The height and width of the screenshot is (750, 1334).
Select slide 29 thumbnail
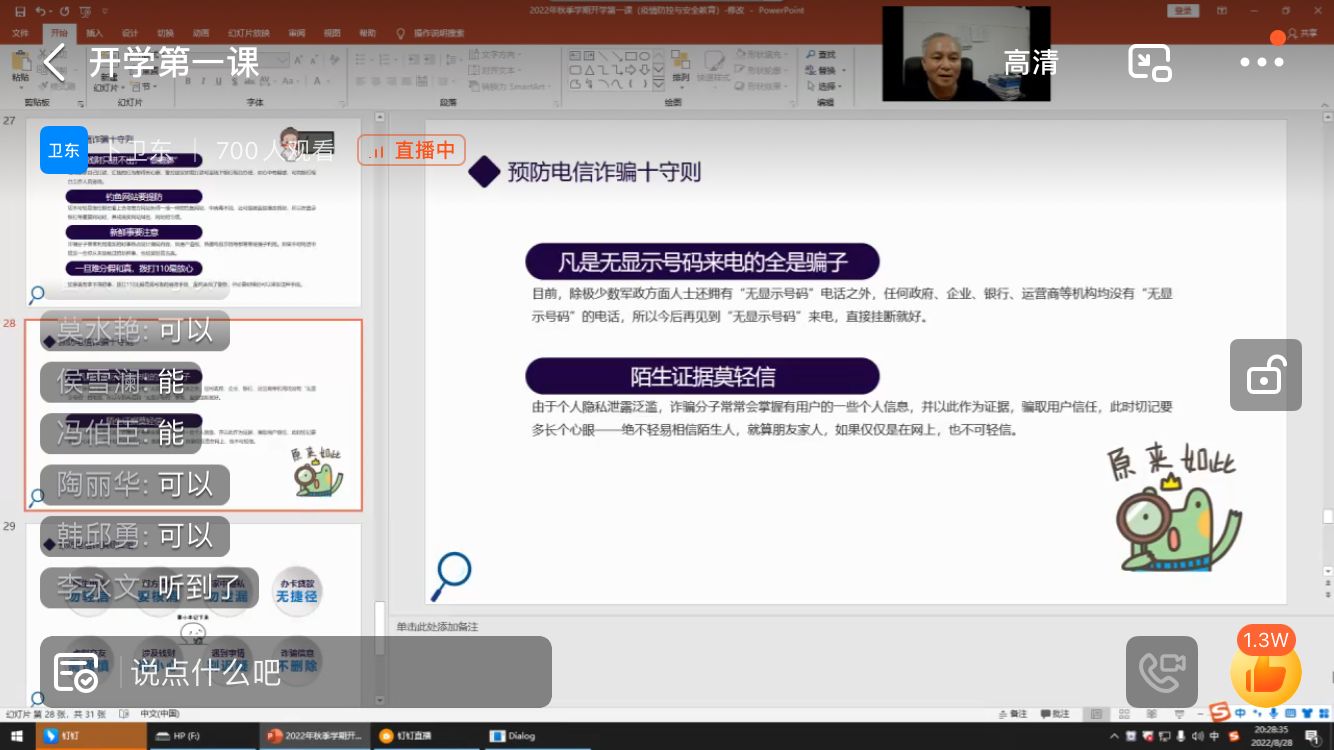tap(193, 614)
